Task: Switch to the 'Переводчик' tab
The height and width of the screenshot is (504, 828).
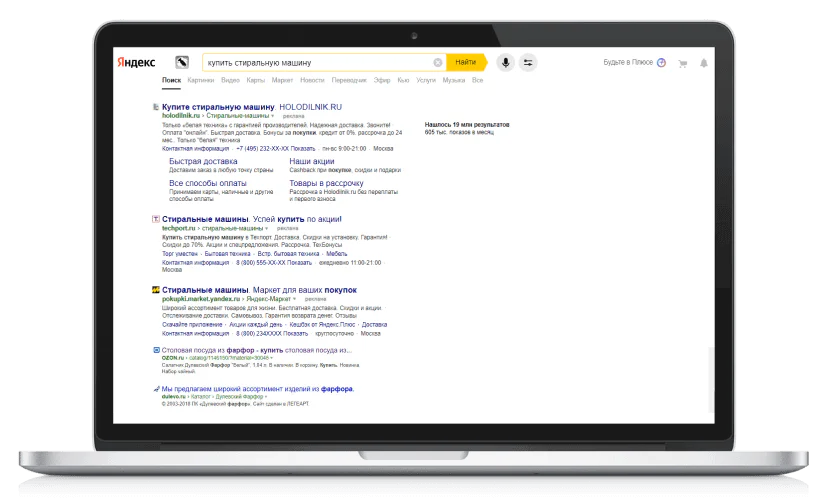Action: 349,80
